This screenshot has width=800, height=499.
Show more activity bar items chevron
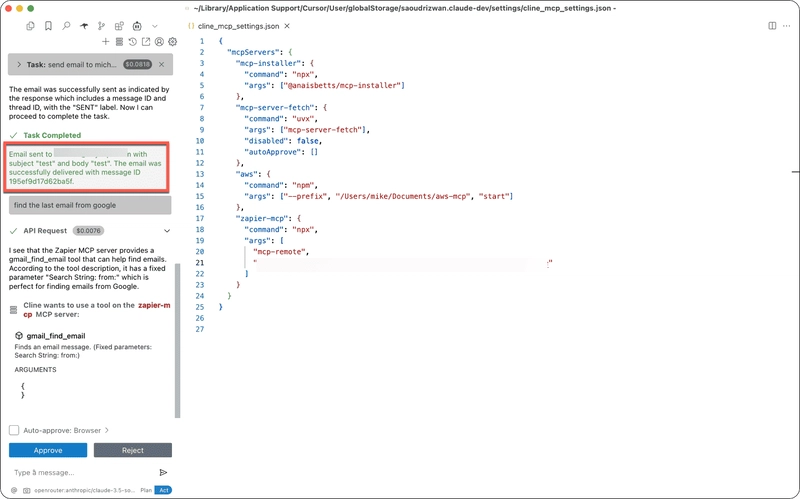point(155,26)
